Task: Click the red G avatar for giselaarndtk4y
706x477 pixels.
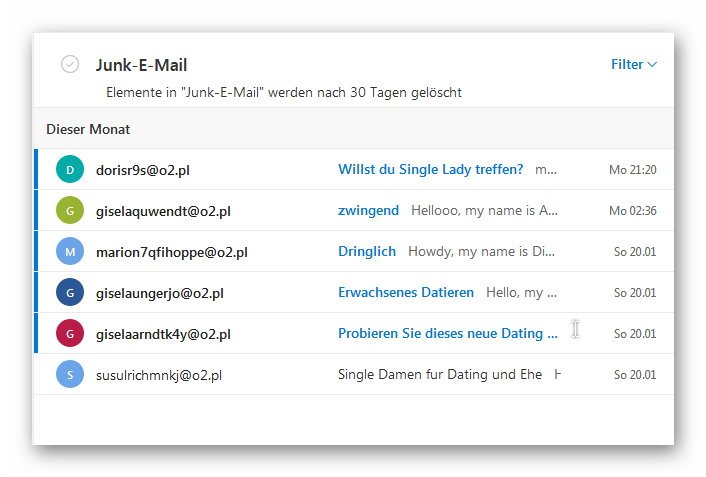Action: click(70, 333)
